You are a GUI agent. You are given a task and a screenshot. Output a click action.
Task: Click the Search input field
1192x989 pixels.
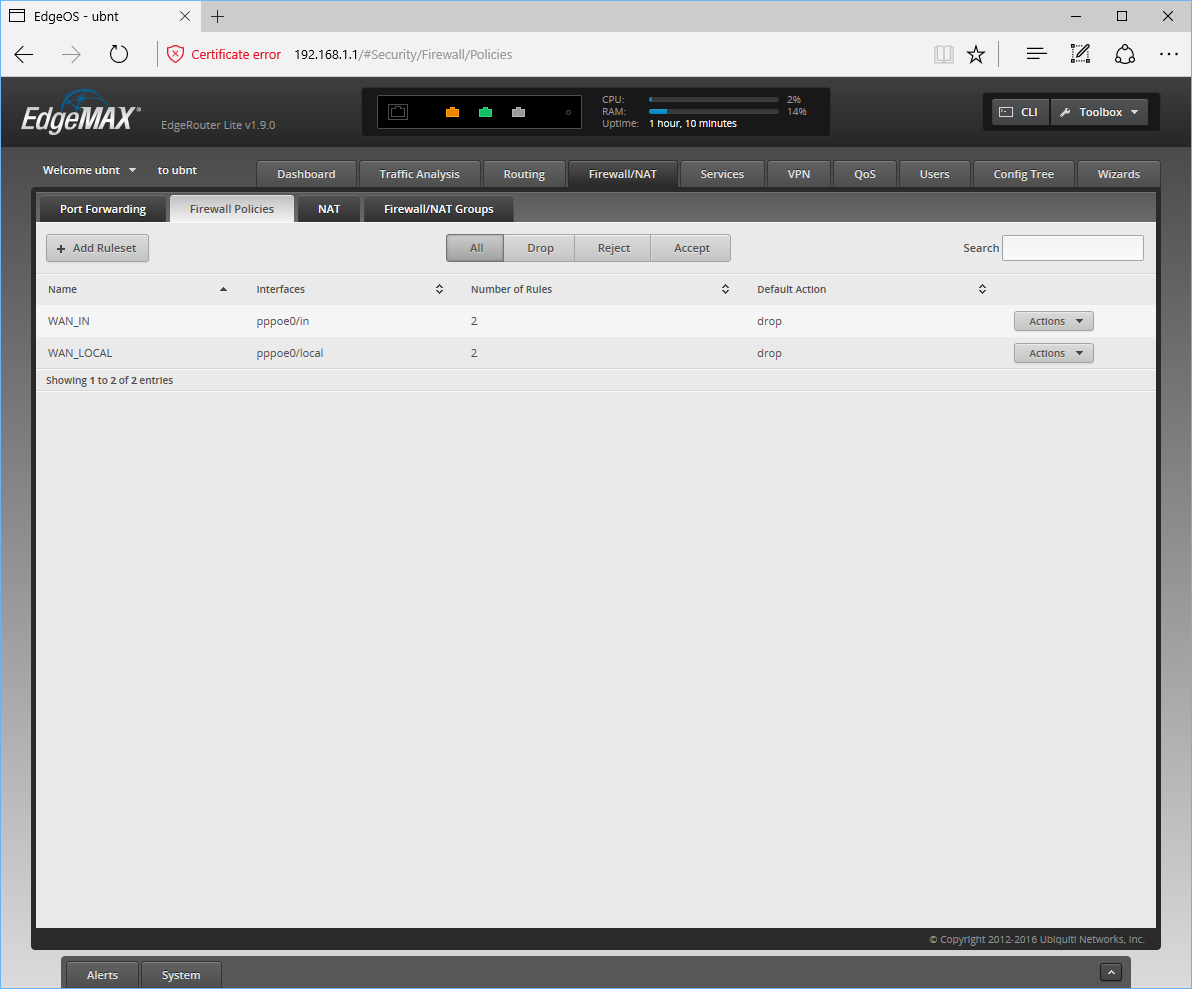[x=1072, y=248]
